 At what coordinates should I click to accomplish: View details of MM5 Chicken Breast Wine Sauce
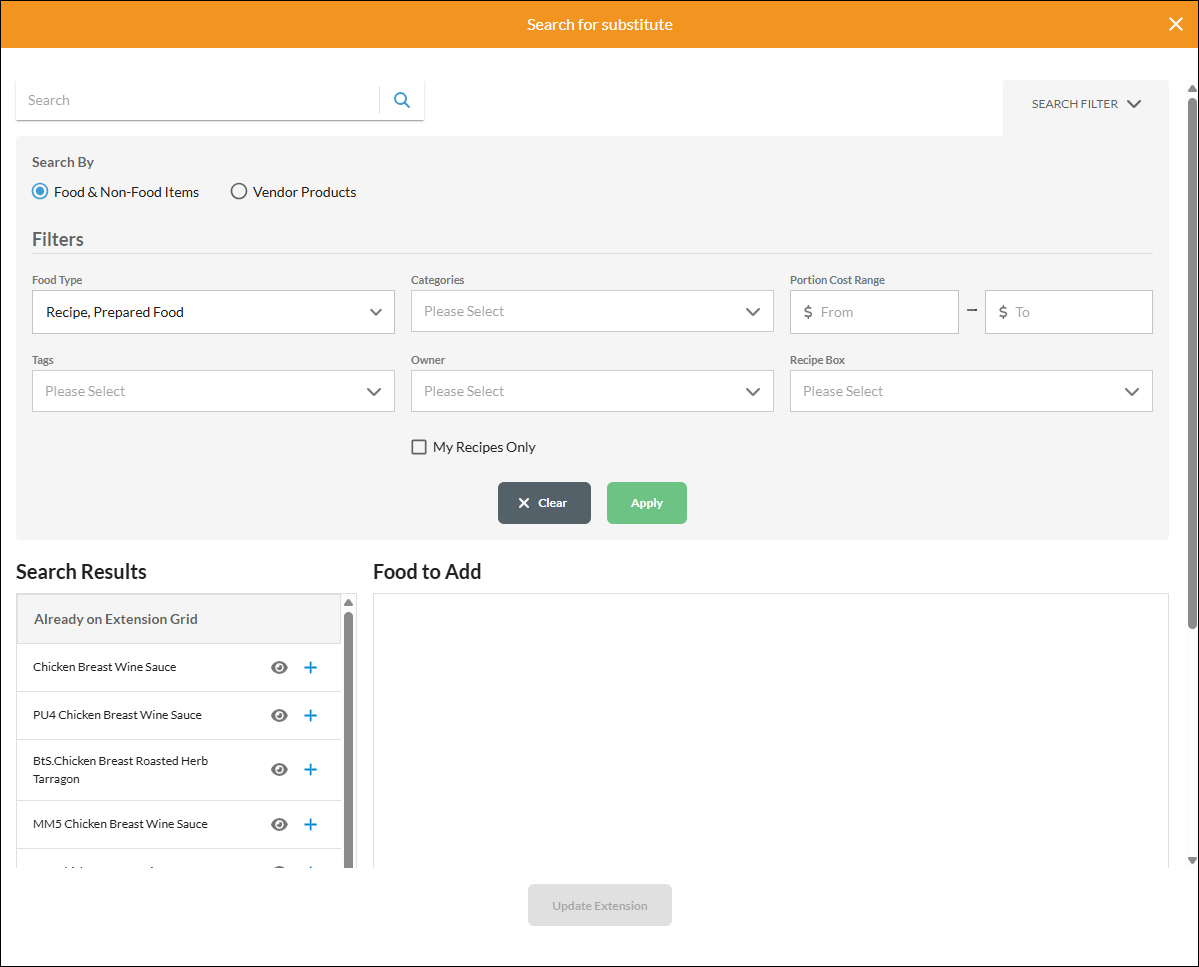click(279, 824)
